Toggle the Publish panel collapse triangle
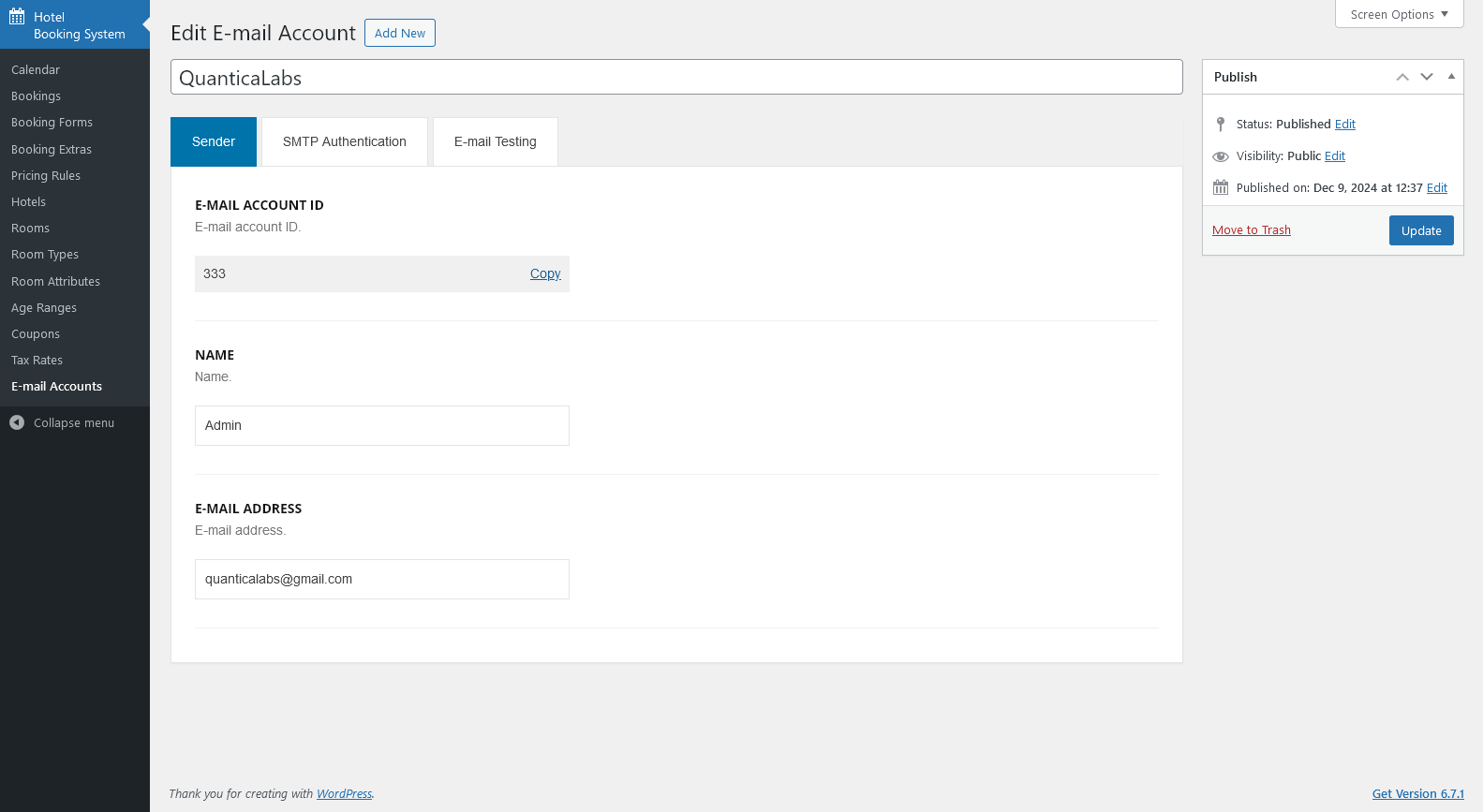1483x812 pixels. [x=1451, y=77]
